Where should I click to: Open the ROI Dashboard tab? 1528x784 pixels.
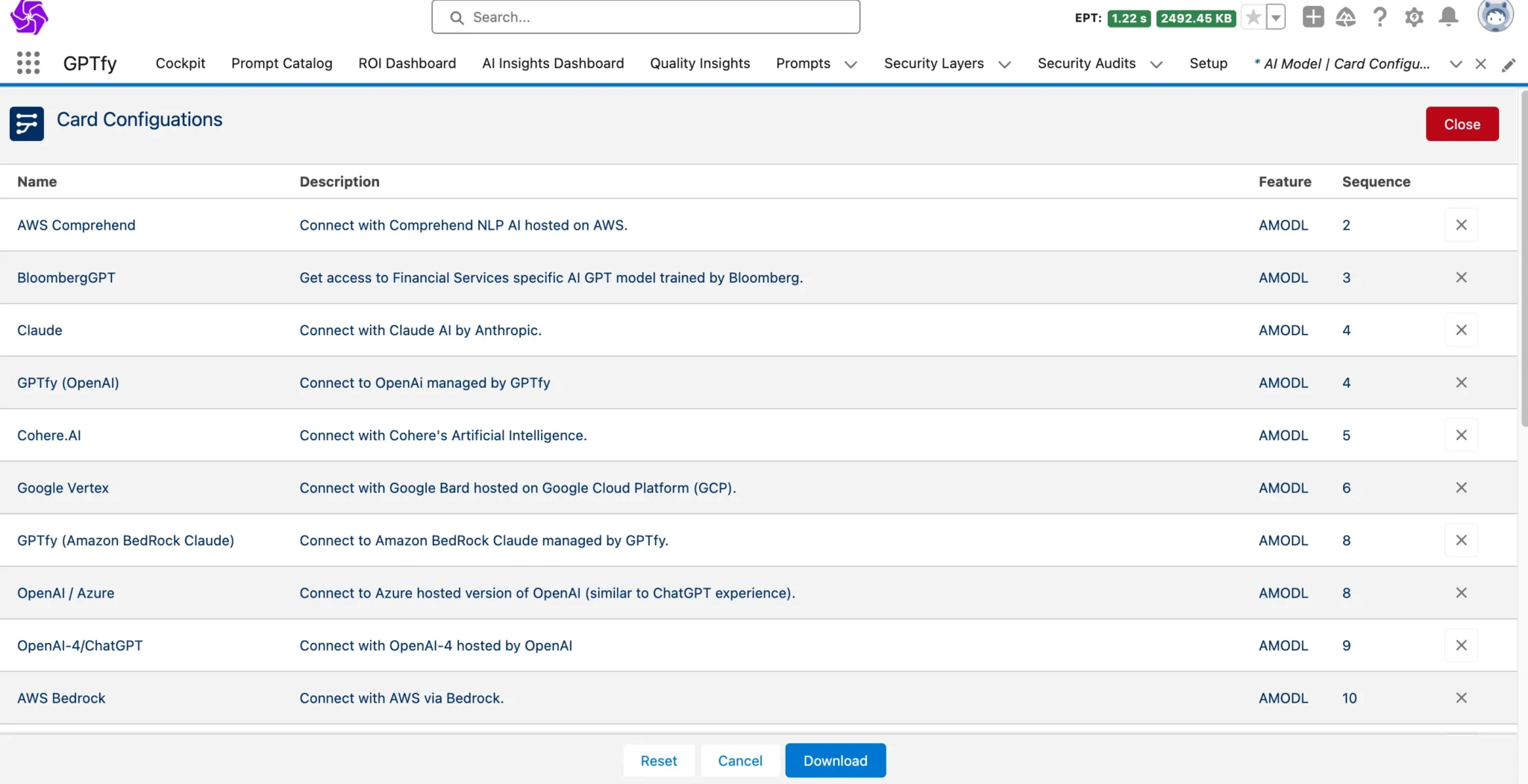(x=407, y=63)
